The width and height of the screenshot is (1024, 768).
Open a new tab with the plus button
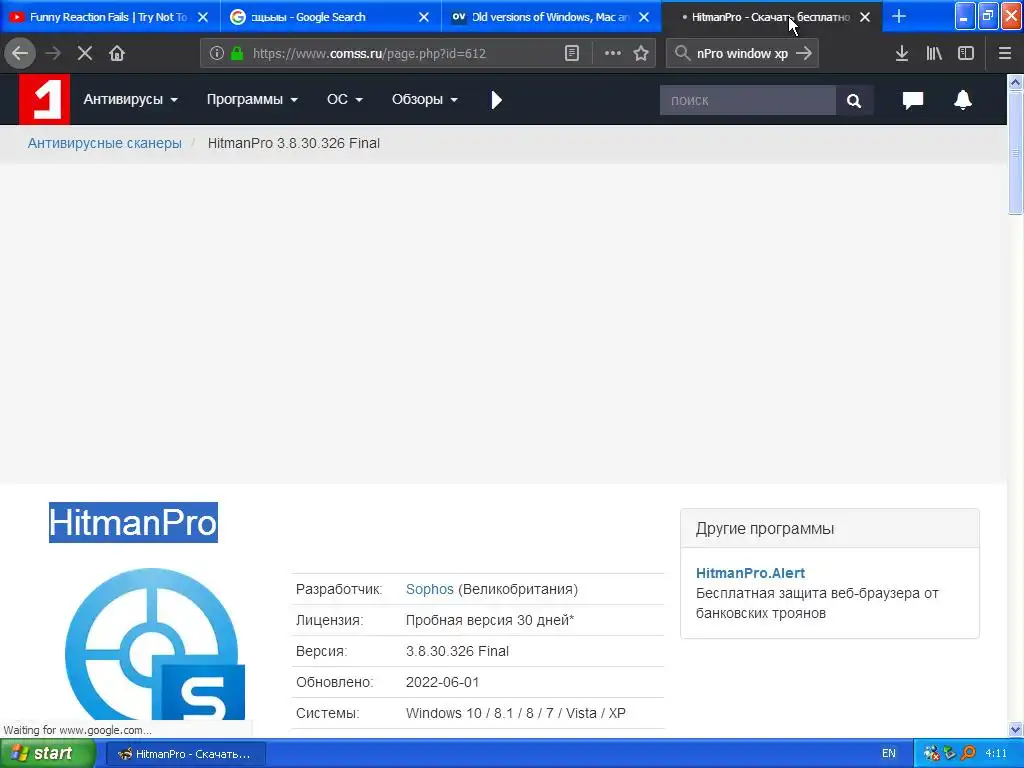899,16
